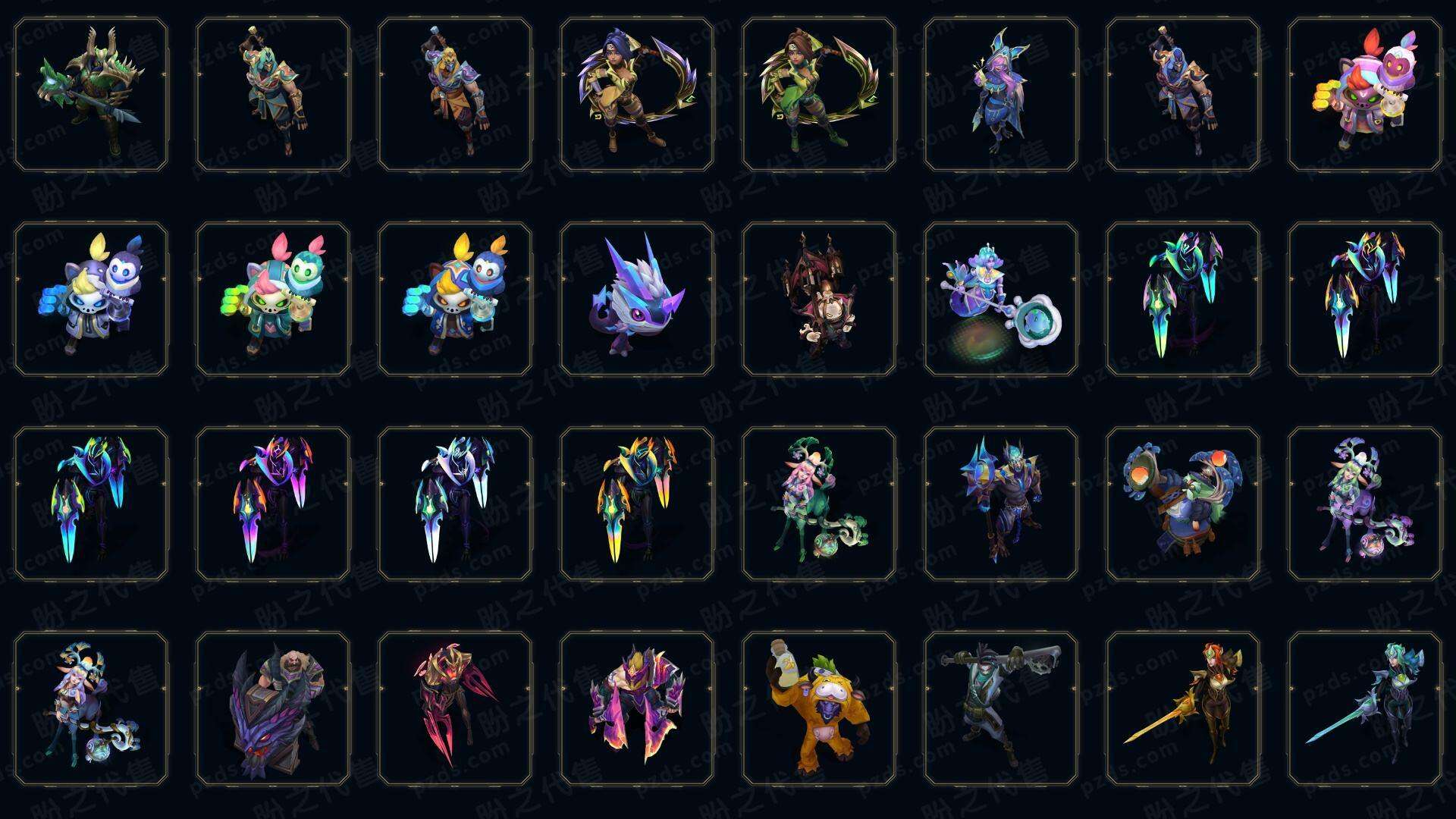Select the blue armored knight with spiked mace
Image resolution: width=1456 pixels, height=819 pixels.
1001,504
